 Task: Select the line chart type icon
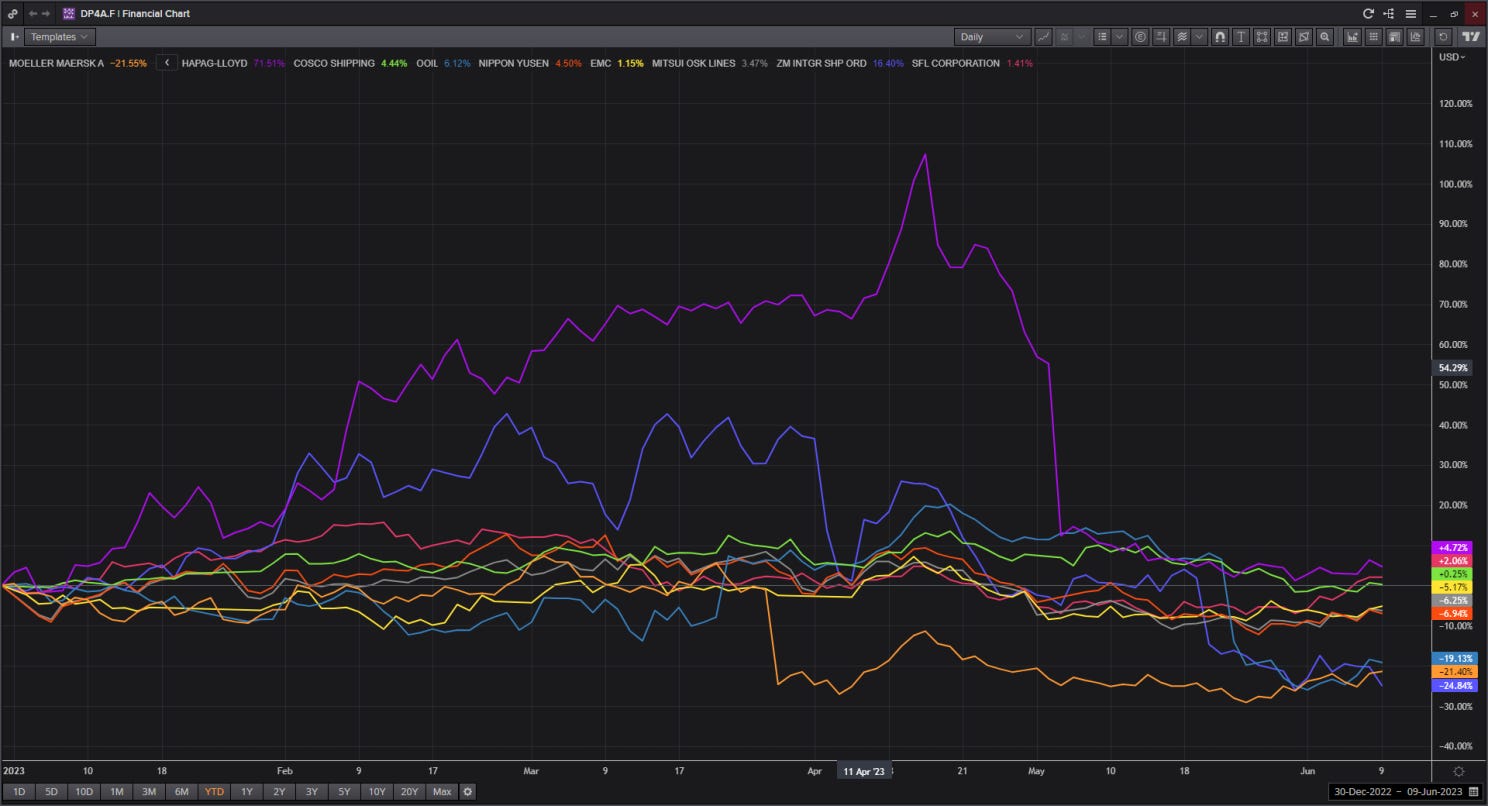1044,37
